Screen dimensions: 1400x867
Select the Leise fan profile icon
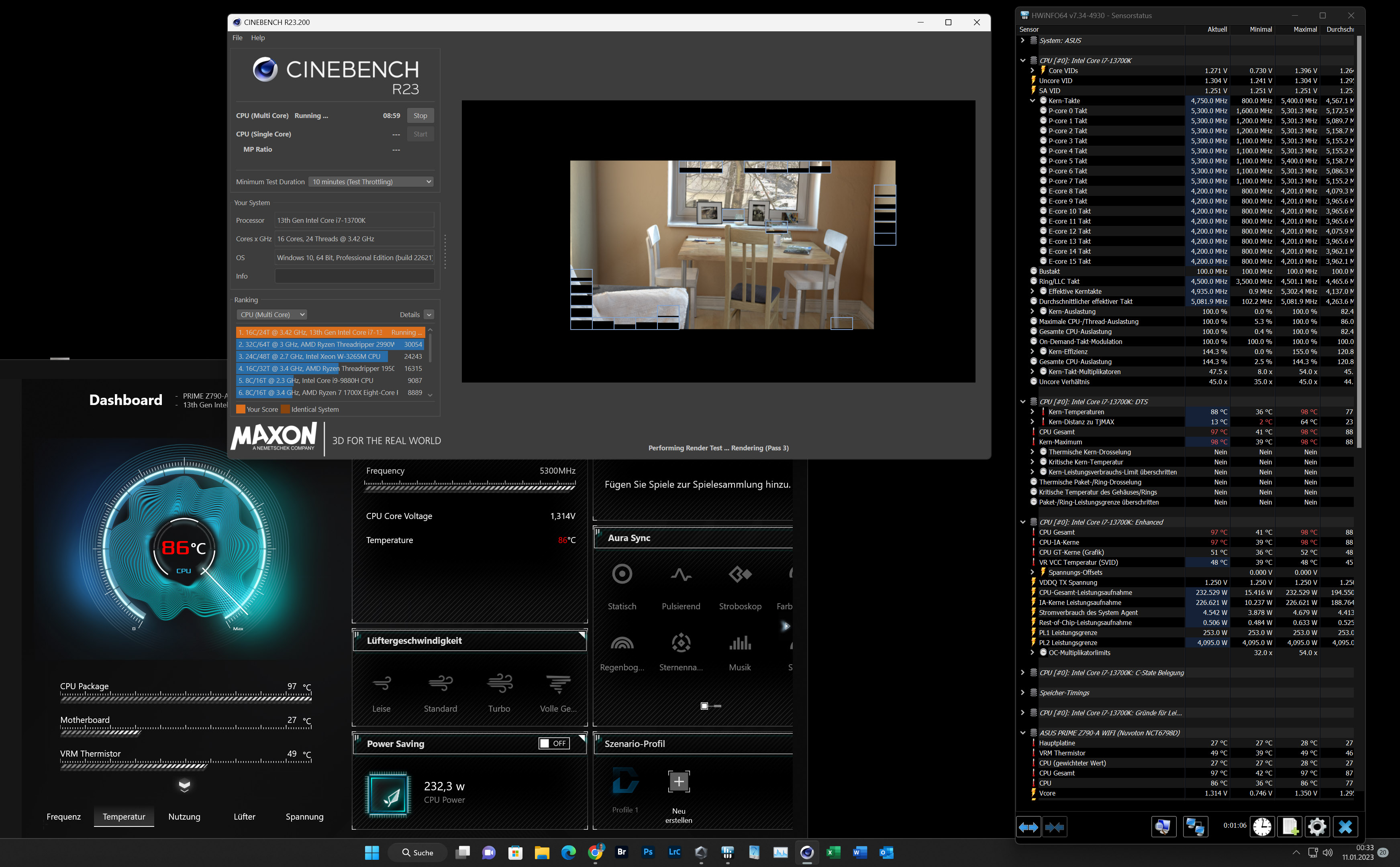point(382,683)
